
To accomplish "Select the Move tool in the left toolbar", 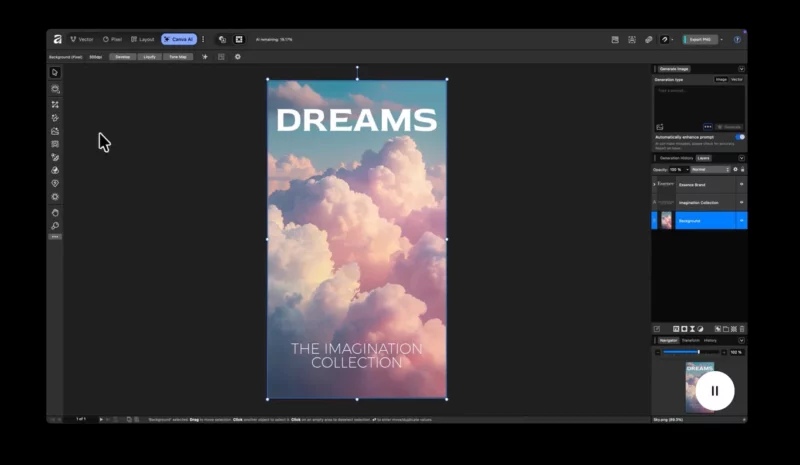I will (55, 73).
